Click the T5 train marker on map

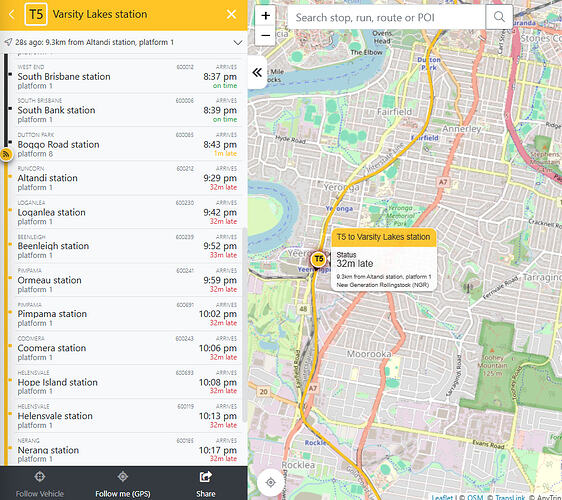pos(318,259)
